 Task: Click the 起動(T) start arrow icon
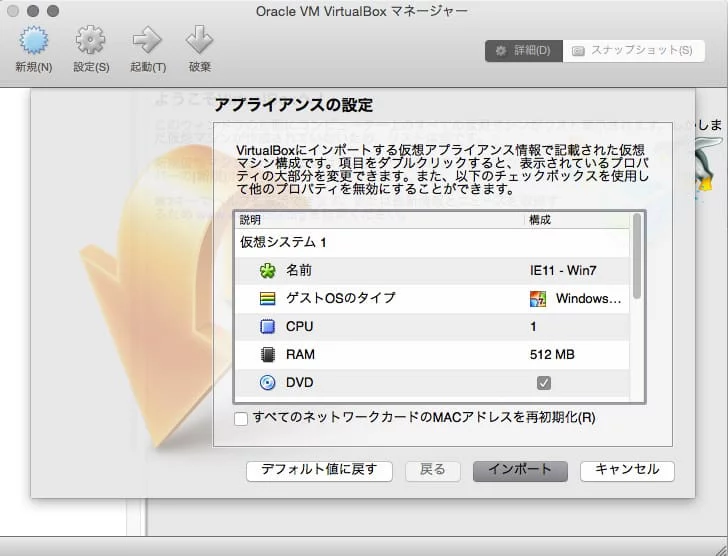click(x=147, y=40)
